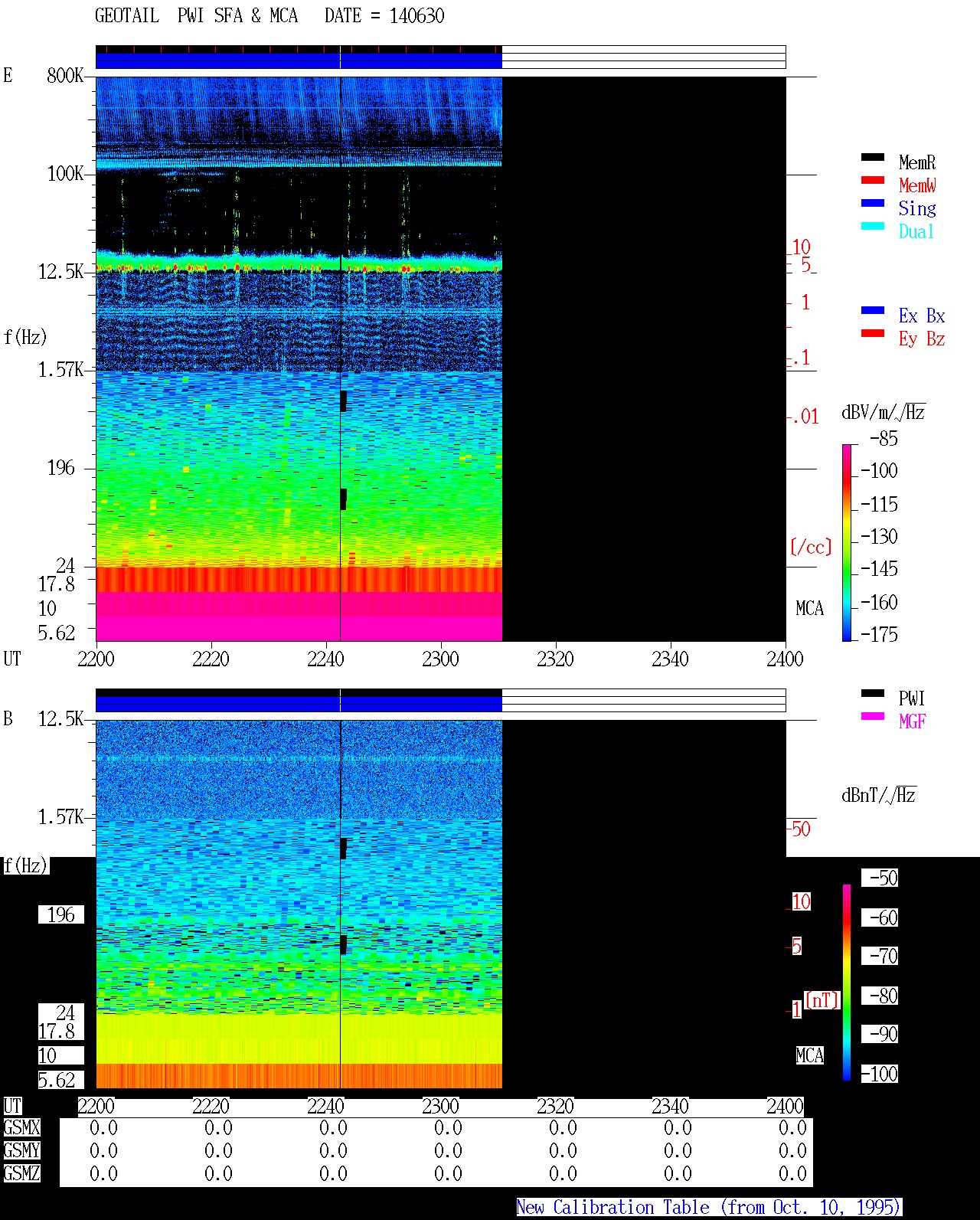The height and width of the screenshot is (1220, 980).
Task: Select the magenta MGF legend swatch
Action: coord(873,716)
